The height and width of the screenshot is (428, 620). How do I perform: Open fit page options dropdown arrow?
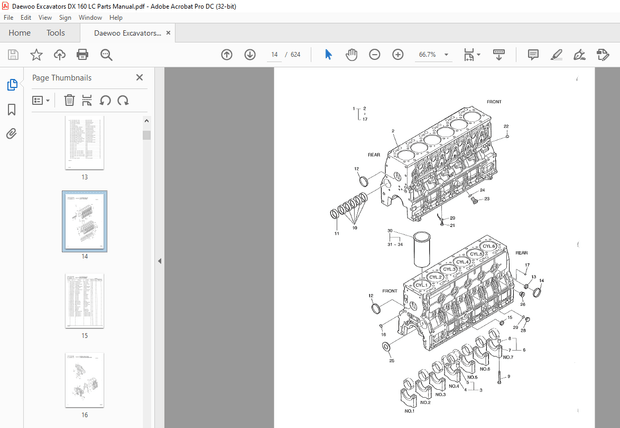pyautogui.click(x=478, y=55)
